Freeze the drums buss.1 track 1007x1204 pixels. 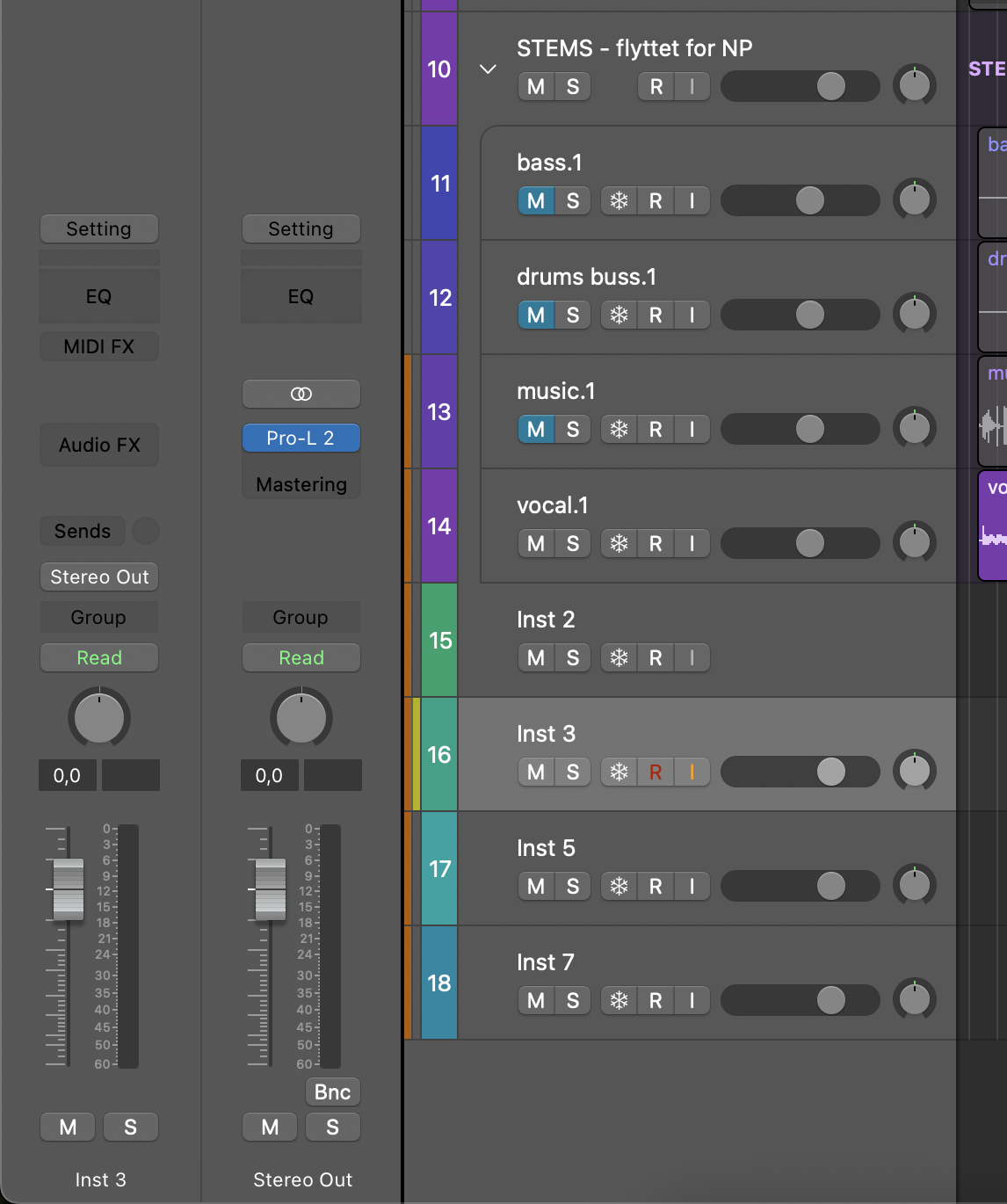pyautogui.click(x=619, y=315)
